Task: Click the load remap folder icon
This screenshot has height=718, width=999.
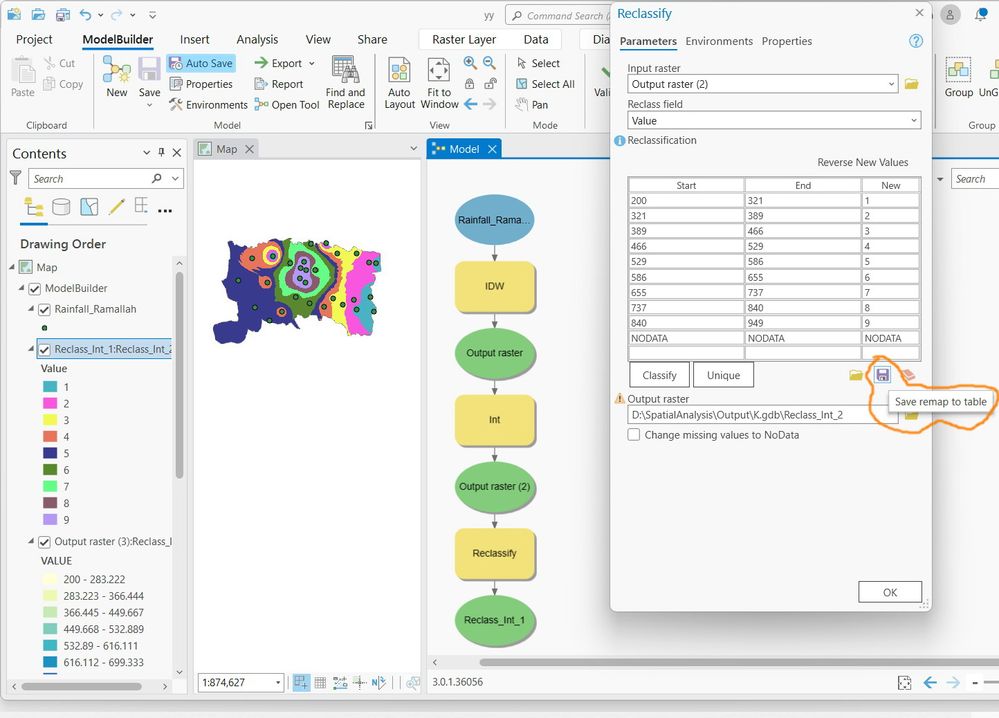Action: point(856,375)
